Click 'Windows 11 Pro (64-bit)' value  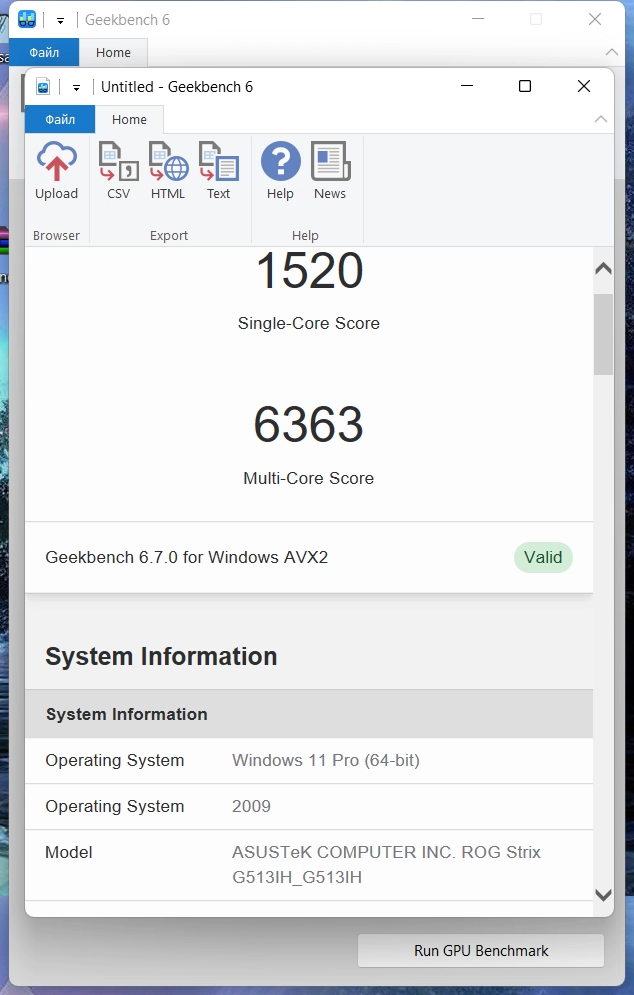point(326,760)
